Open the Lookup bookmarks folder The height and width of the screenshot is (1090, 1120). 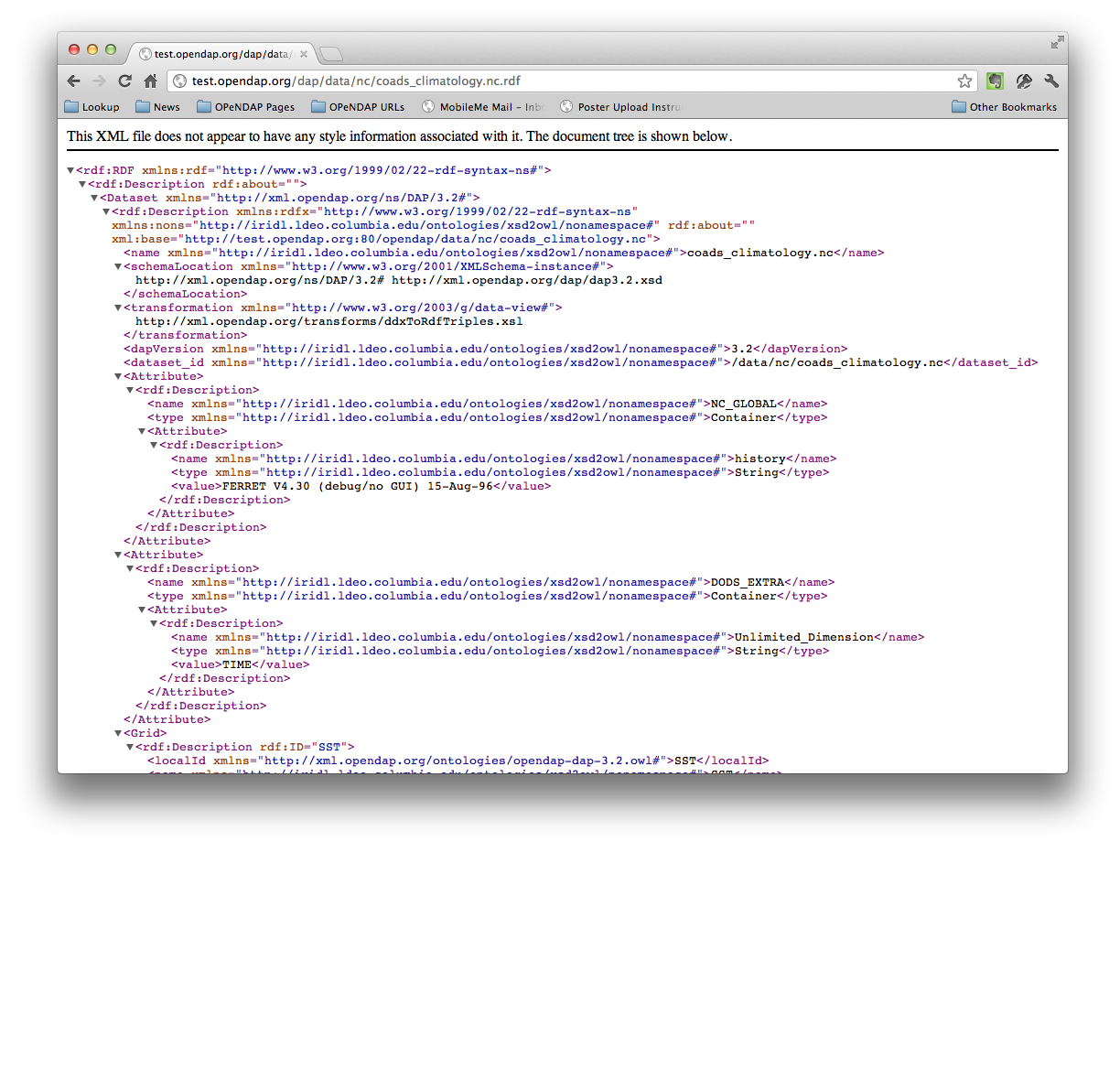[92, 107]
